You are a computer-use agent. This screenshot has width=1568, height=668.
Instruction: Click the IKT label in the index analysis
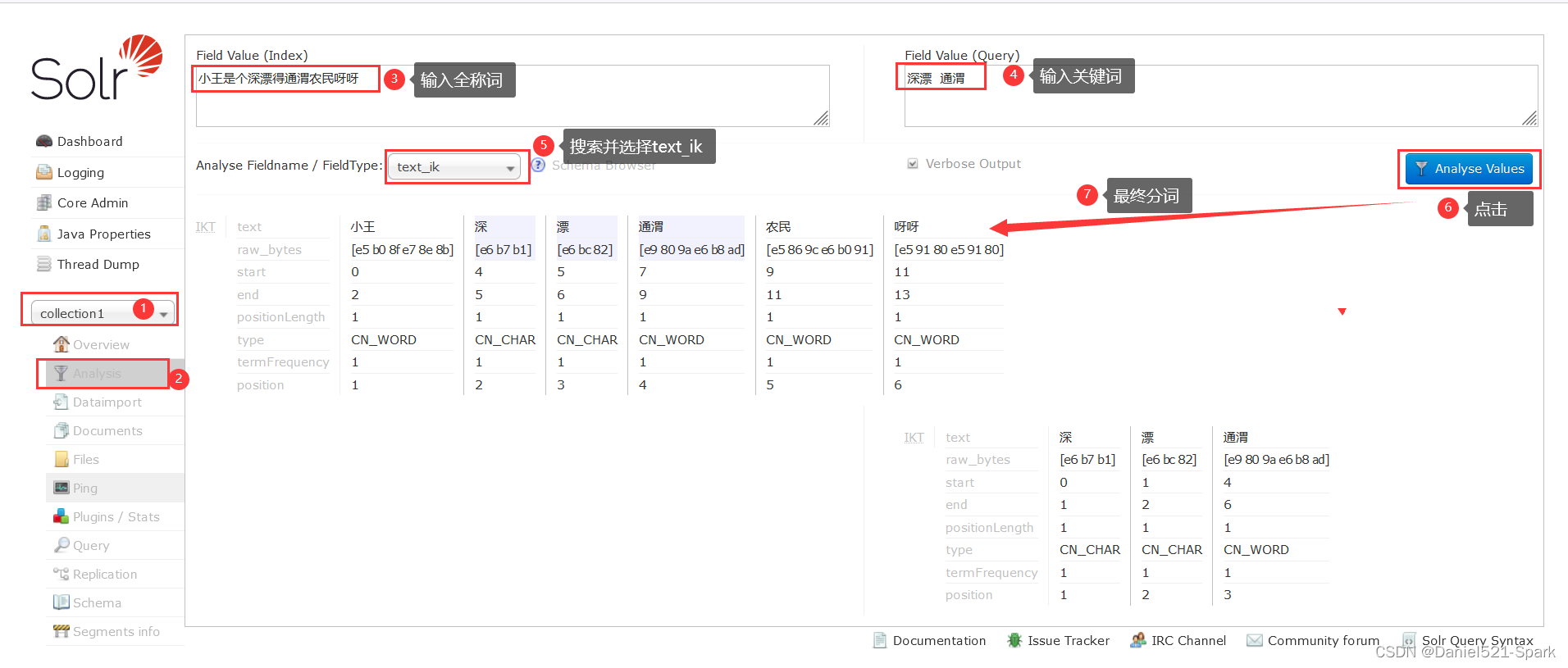pos(206,226)
